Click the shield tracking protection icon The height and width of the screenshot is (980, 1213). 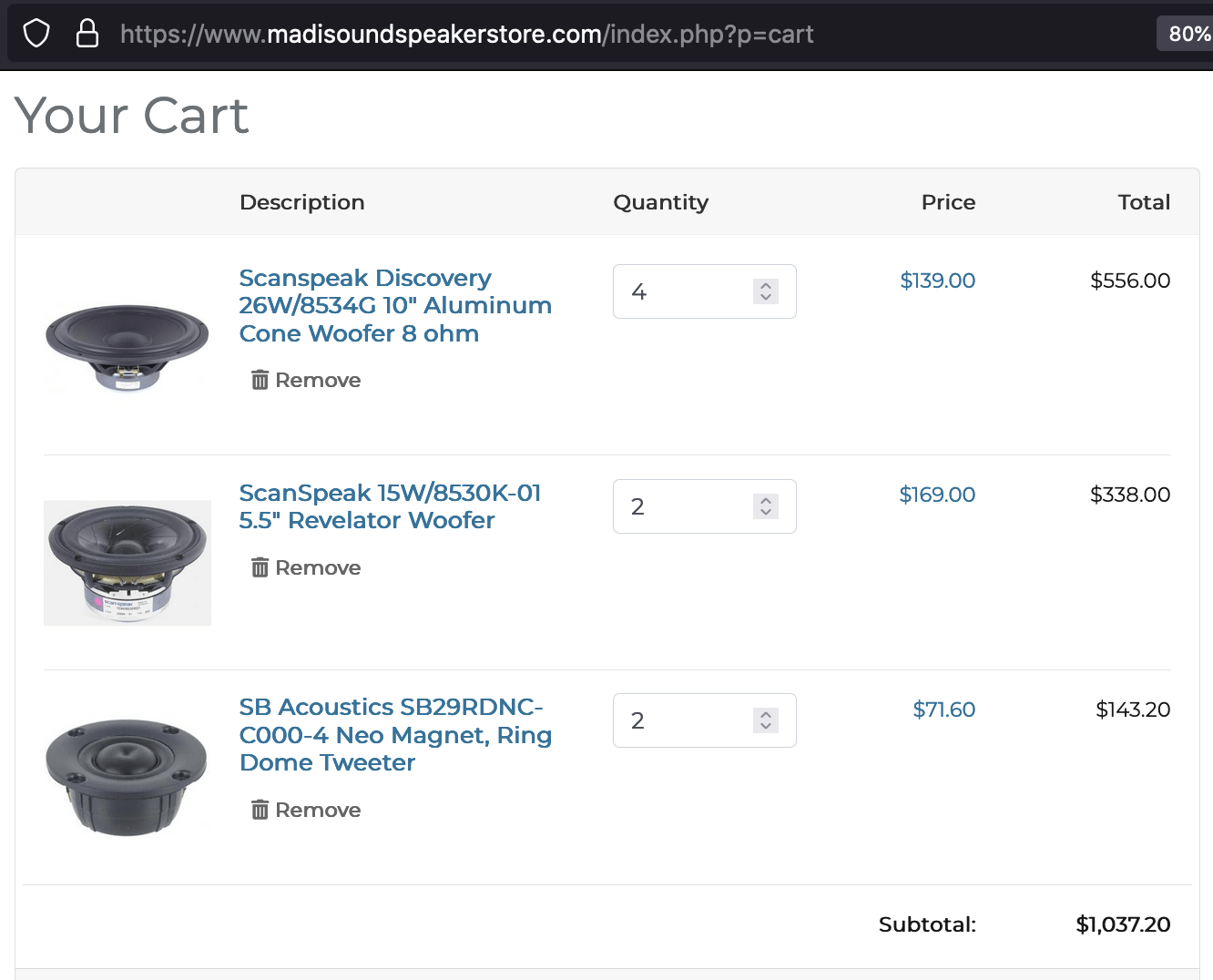36,34
